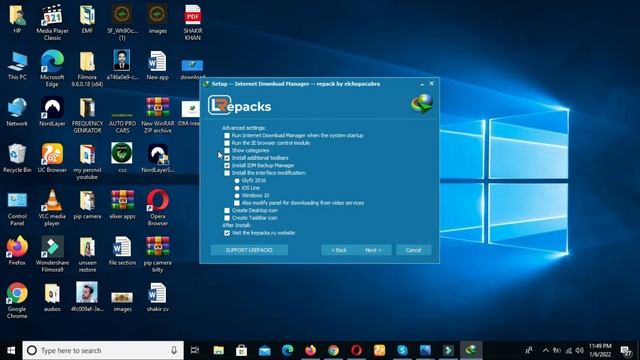Select VLC media player shortcut

[52, 208]
